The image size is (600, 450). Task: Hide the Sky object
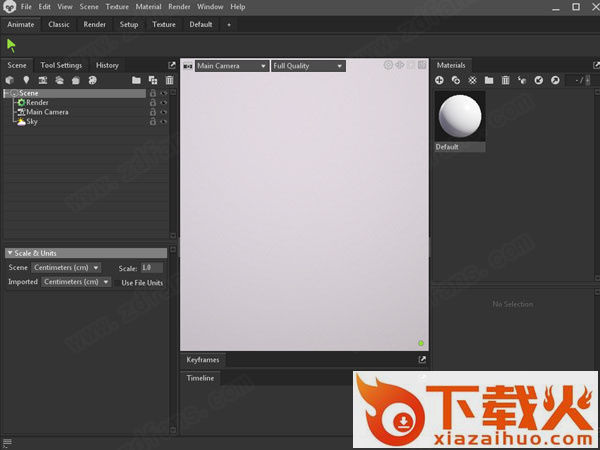tap(164, 122)
